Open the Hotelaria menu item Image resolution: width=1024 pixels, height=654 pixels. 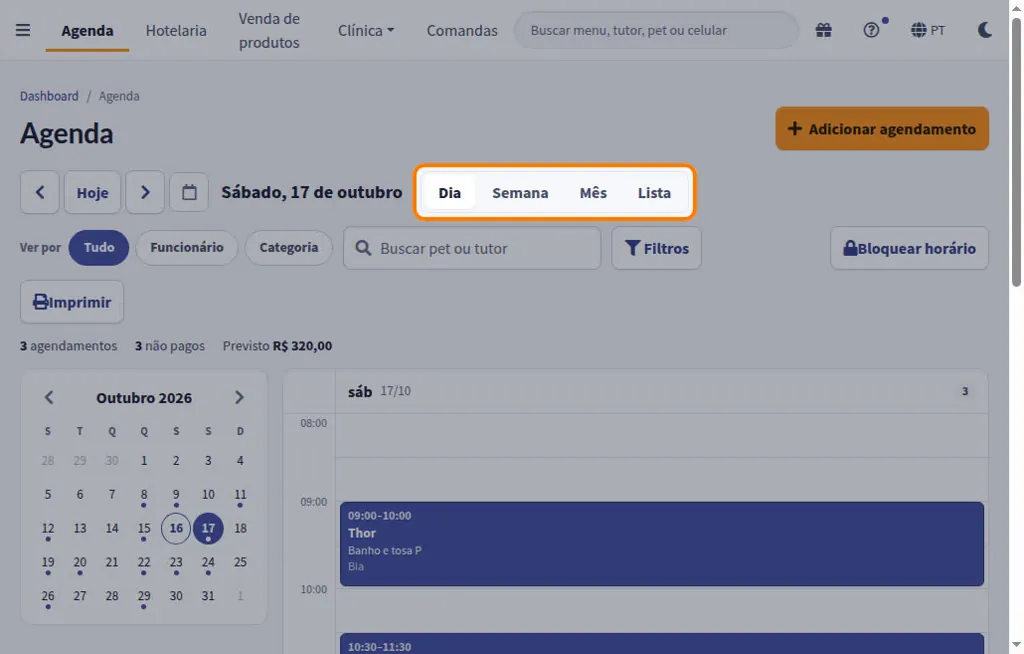click(176, 31)
